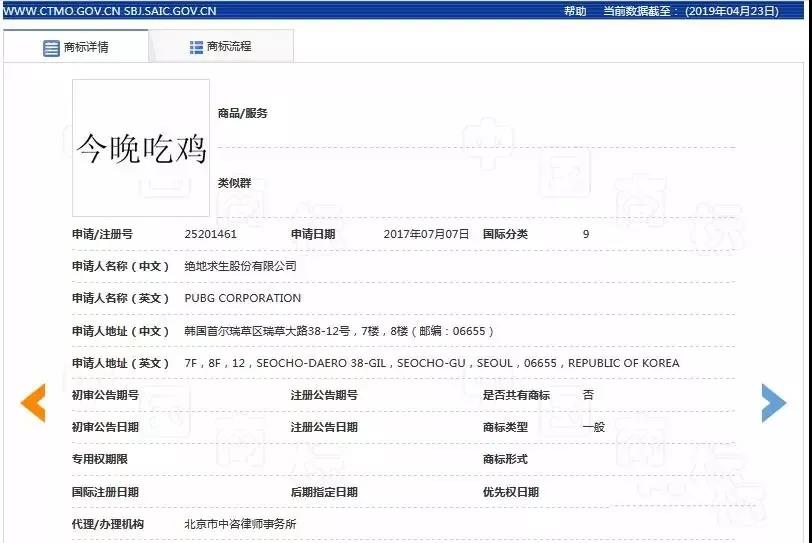The width and height of the screenshot is (812, 543).
Task: Click the trademark type value 一般
Action: click(593, 427)
